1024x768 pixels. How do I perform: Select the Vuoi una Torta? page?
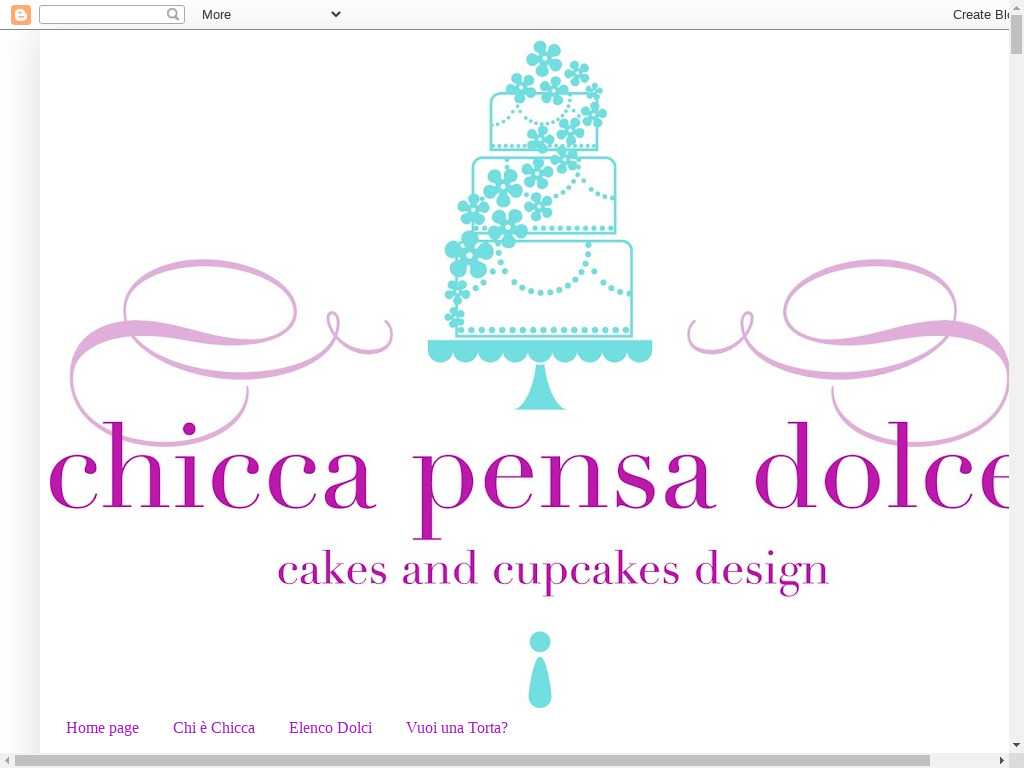pyautogui.click(x=456, y=728)
